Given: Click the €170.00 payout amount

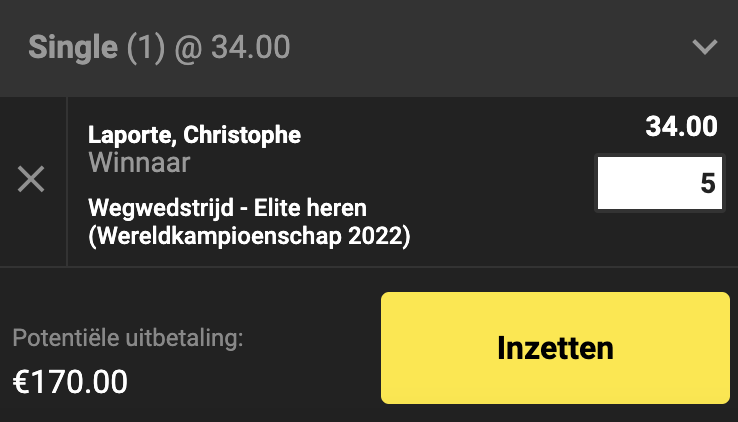Looking at the screenshot, I should coord(70,381).
